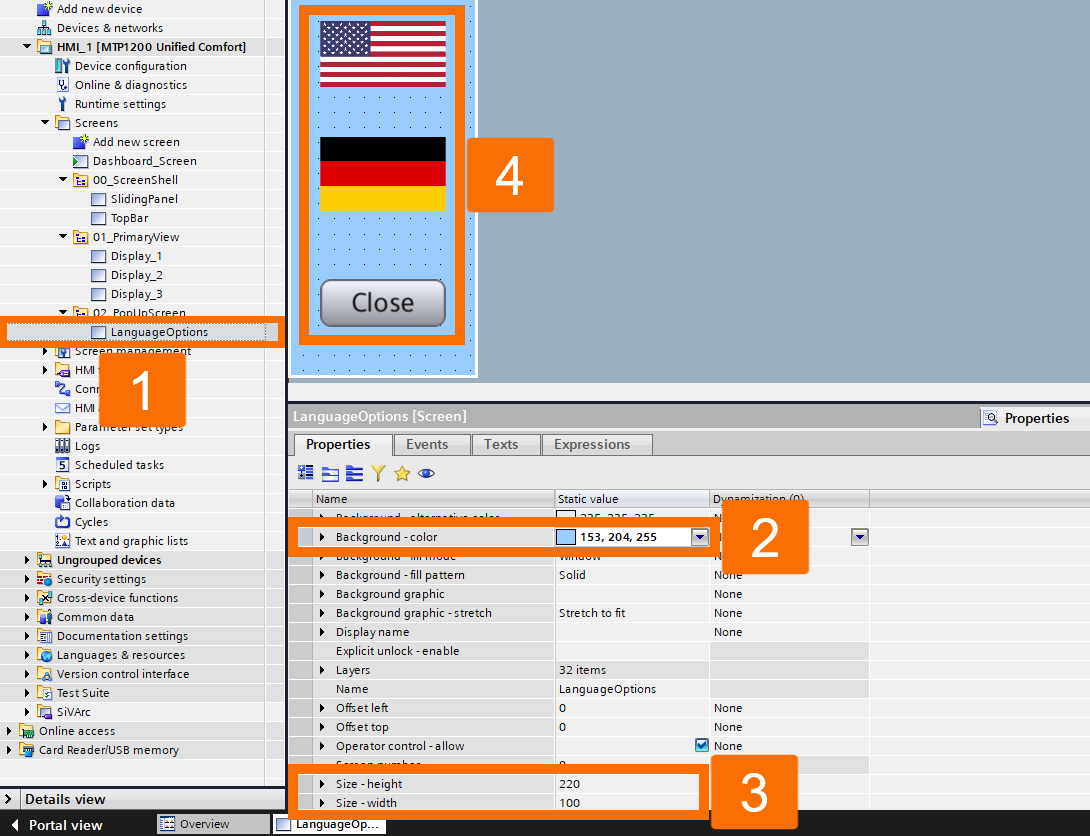Click the Cross-device functions icon
Image resolution: width=1090 pixels, height=836 pixels.
point(44,598)
